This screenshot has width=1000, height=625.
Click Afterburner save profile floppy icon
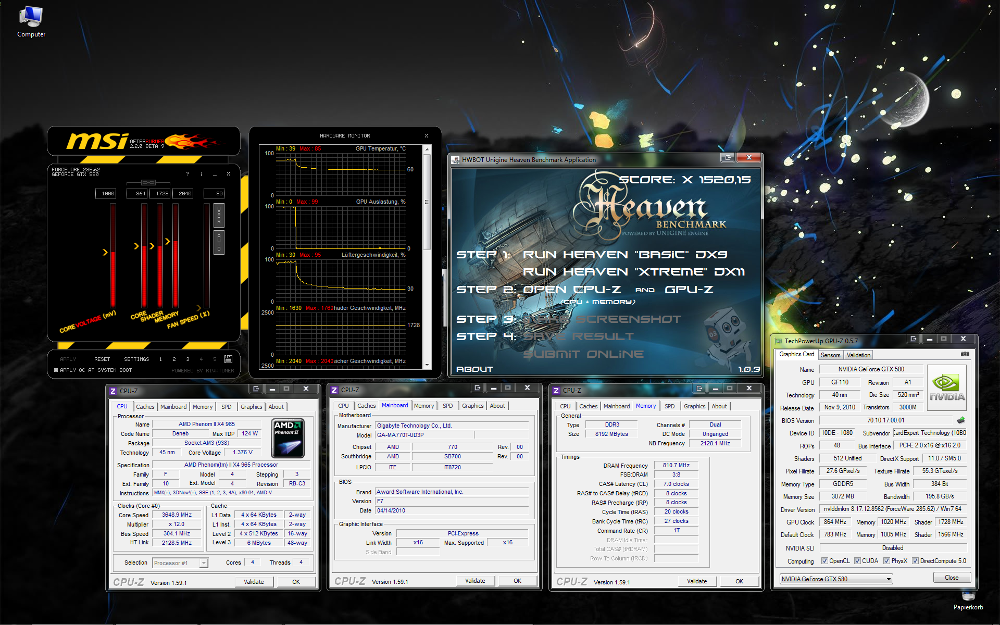tap(228, 359)
